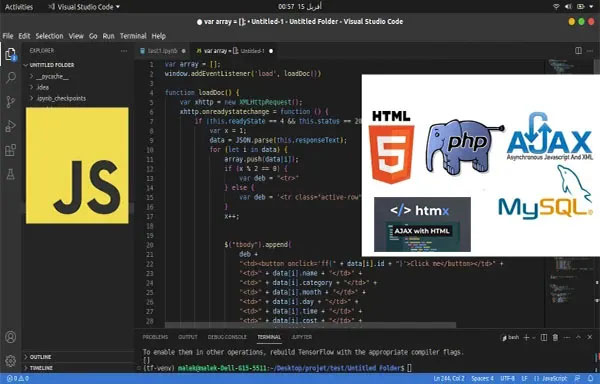Screen dimensions: 600x384
Task: Open the Explorer view in activity bar
Action: coord(11,55)
